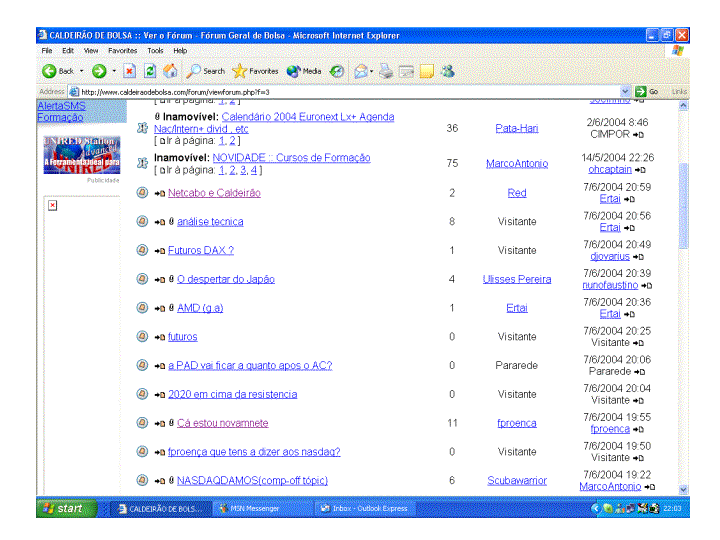The image size is (720, 540).
Task: Expand the address bar dropdown arrow
Action: click(x=626, y=92)
